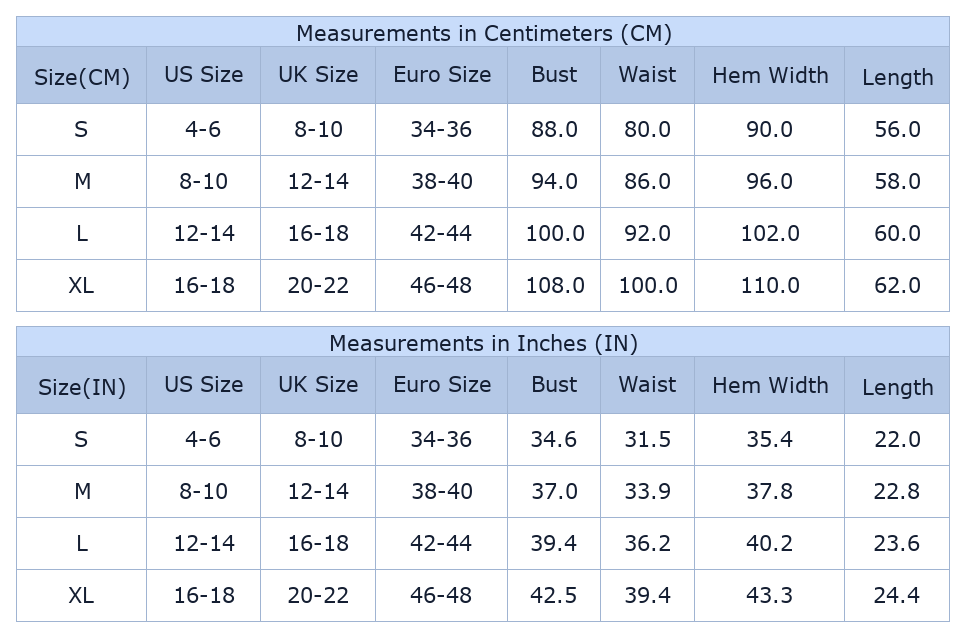Click the Hem Width value 43.3

tap(770, 596)
